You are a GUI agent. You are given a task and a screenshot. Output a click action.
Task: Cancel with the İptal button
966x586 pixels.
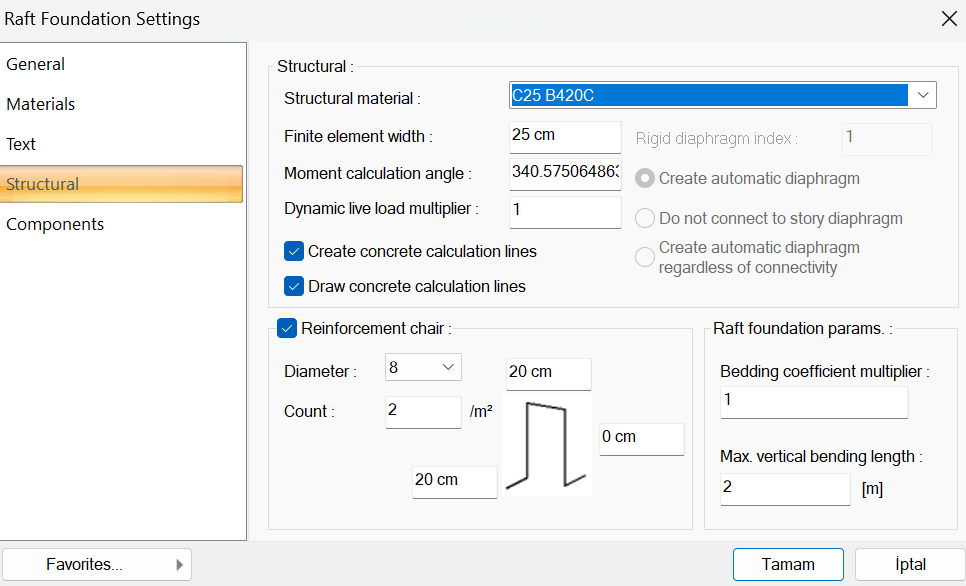(910, 565)
